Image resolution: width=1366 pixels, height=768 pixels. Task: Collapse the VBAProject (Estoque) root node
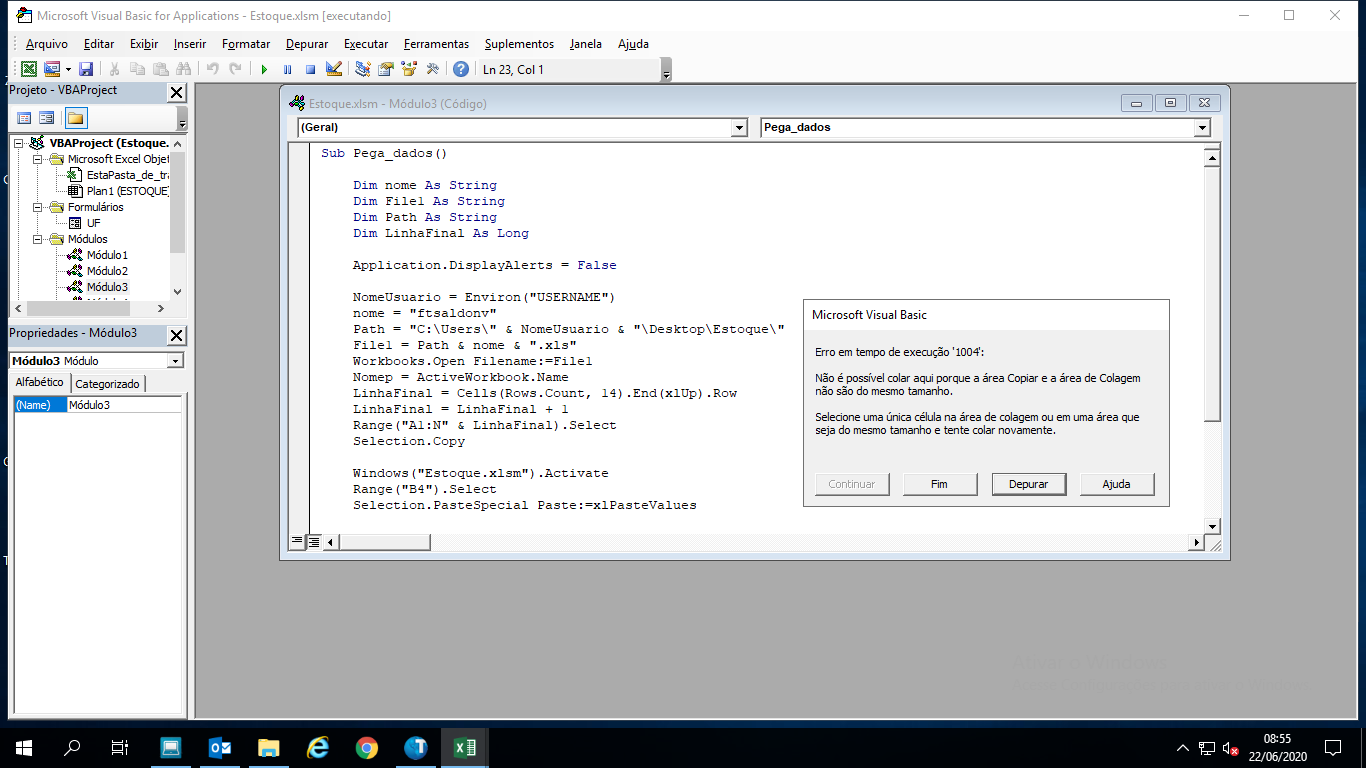[x=20, y=143]
